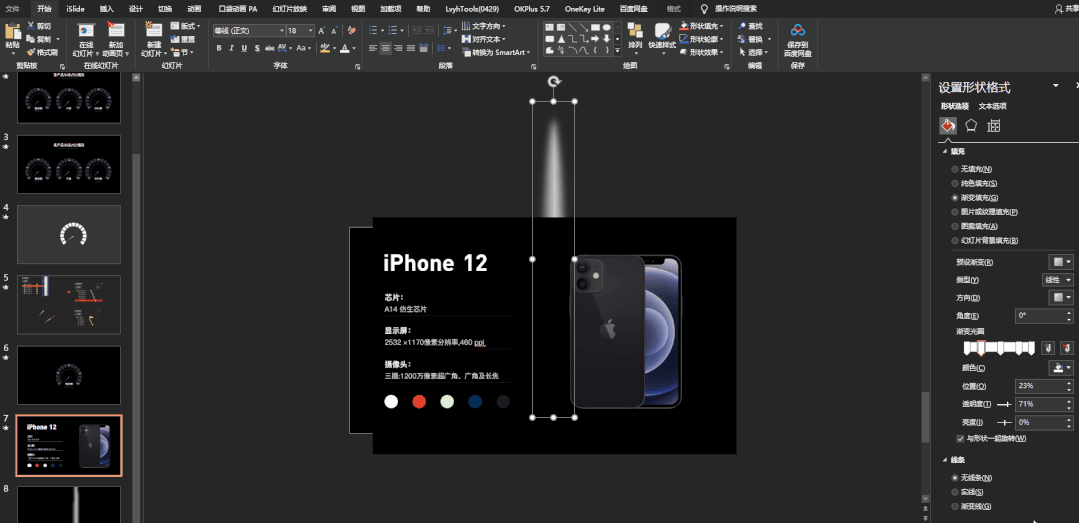Open the Size & Properties icon in format pane

pyautogui.click(x=993, y=125)
